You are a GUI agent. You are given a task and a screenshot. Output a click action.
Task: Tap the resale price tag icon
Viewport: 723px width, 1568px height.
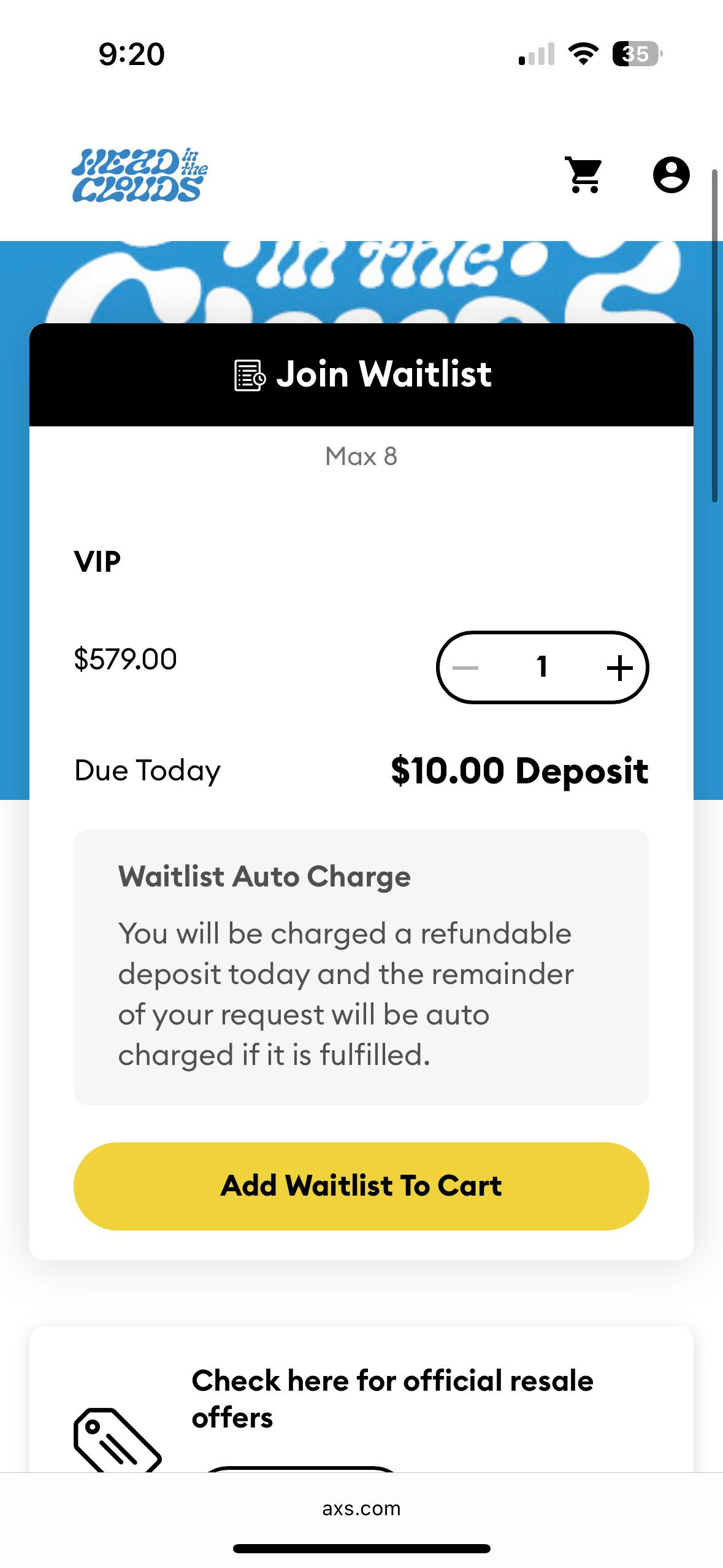pyautogui.click(x=117, y=1439)
